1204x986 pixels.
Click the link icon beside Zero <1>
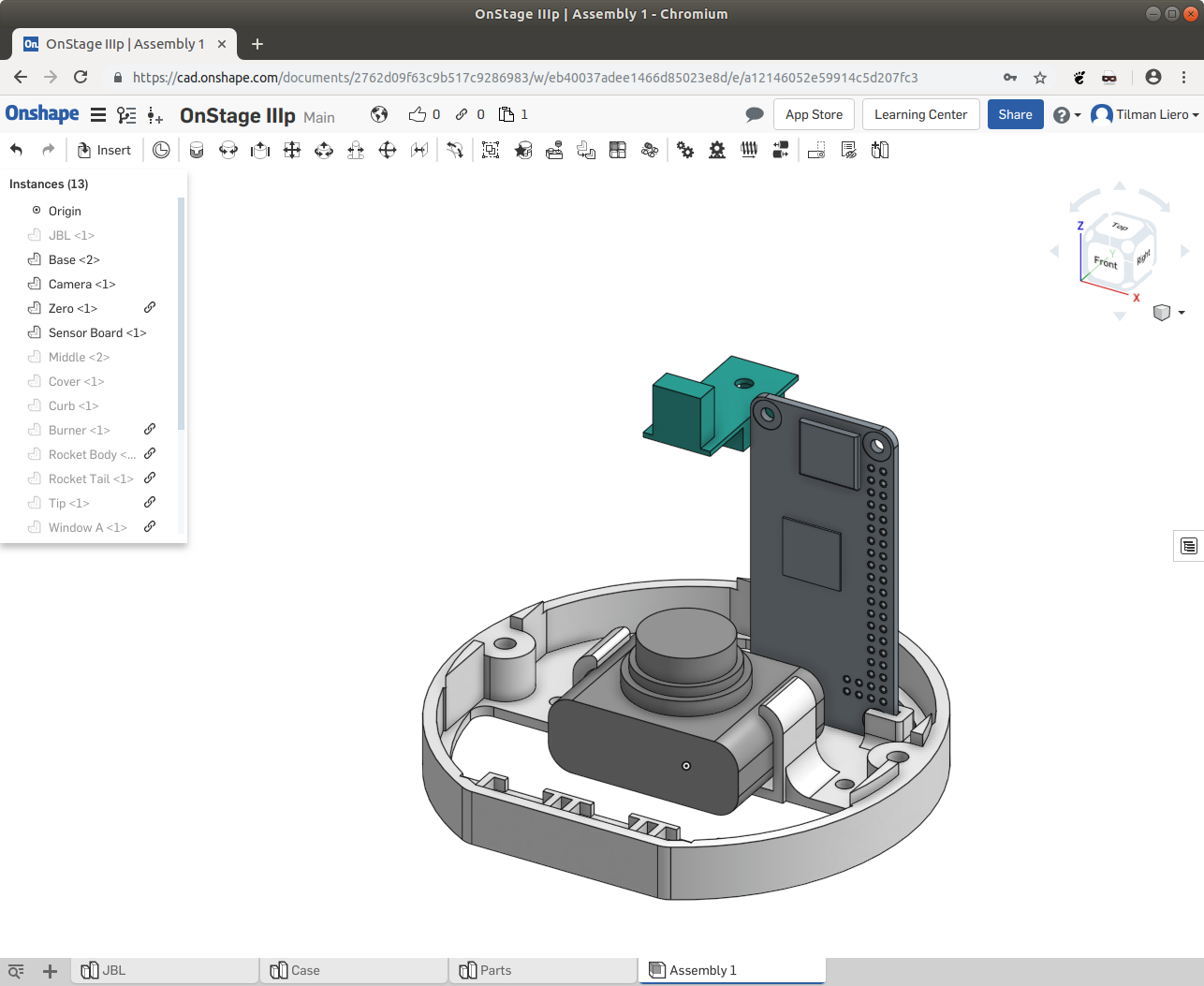click(150, 307)
